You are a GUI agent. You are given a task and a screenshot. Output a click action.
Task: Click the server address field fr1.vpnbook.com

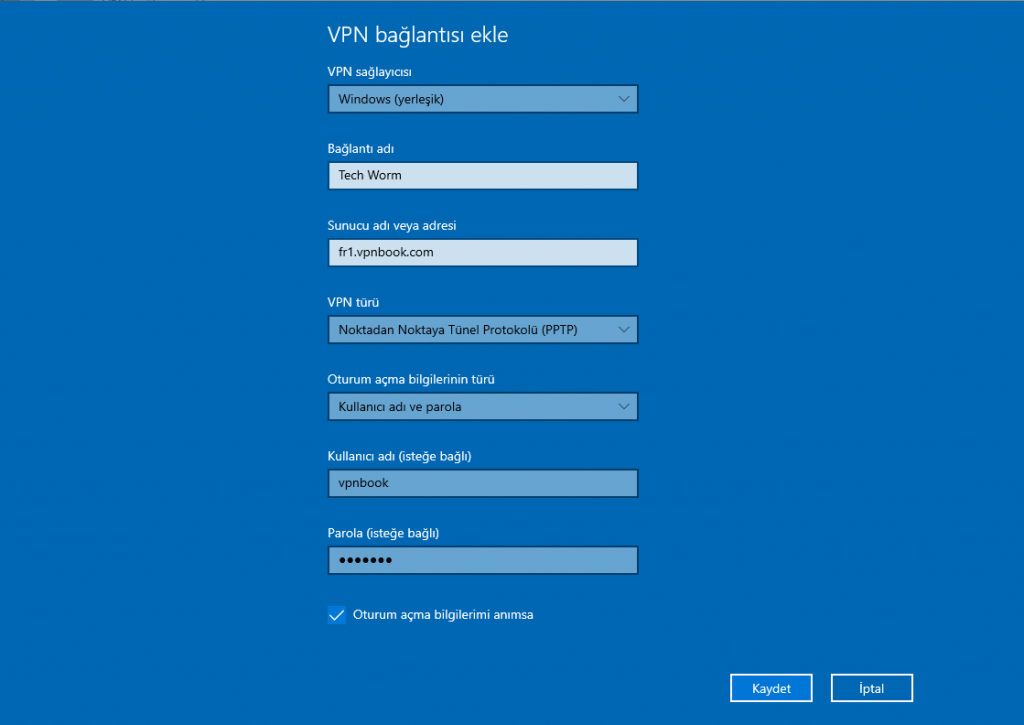(483, 252)
